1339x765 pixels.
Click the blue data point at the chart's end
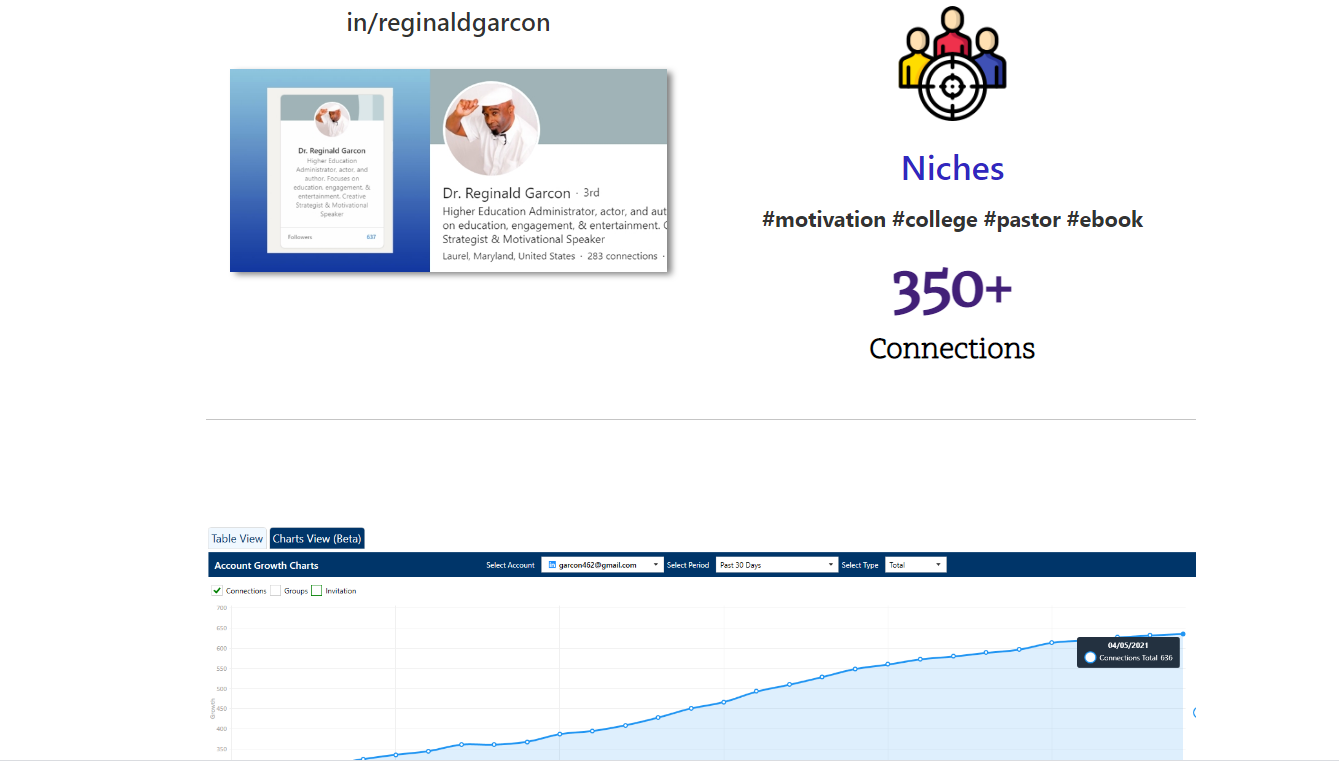click(1183, 633)
